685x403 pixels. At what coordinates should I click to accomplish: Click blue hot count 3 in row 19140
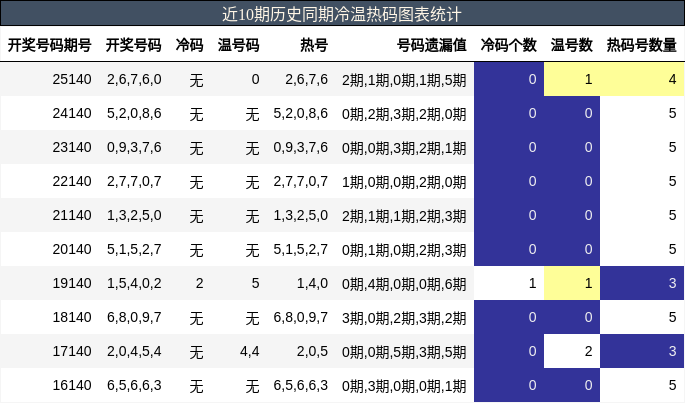[642, 283]
